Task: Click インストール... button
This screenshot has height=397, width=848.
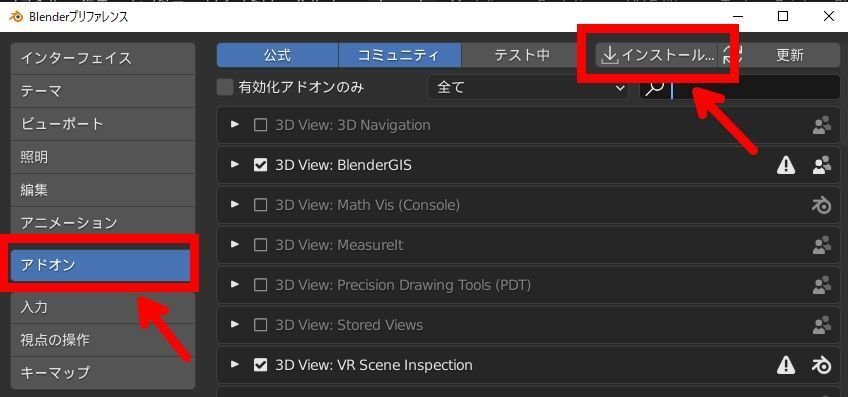Action: pyautogui.click(x=657, y=55)
